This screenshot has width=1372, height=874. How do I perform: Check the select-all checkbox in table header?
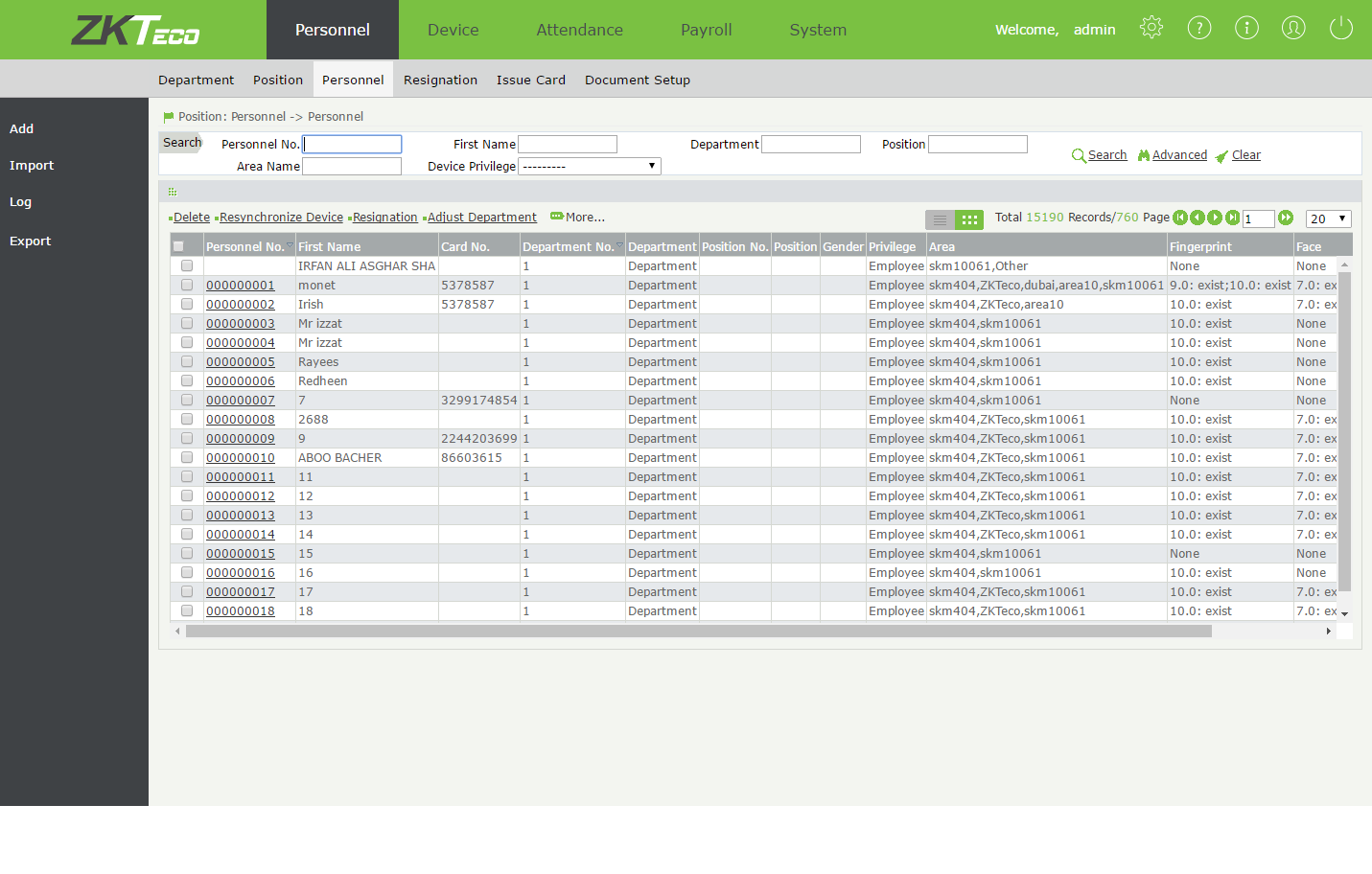pyautogui.click(x=178, y=246)
